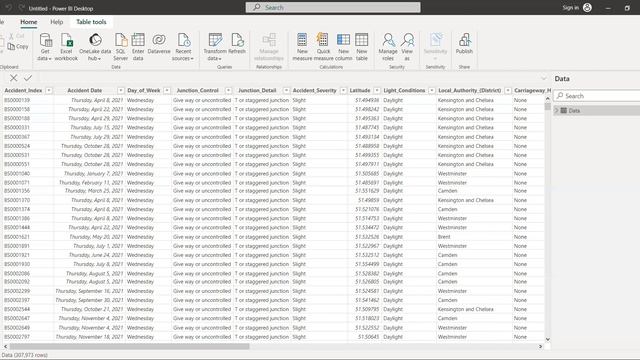The image size is (640, 360).
Task: Open Junction_Control column filter dropdown
Action: pyautogui.click(x=229, y=90)
